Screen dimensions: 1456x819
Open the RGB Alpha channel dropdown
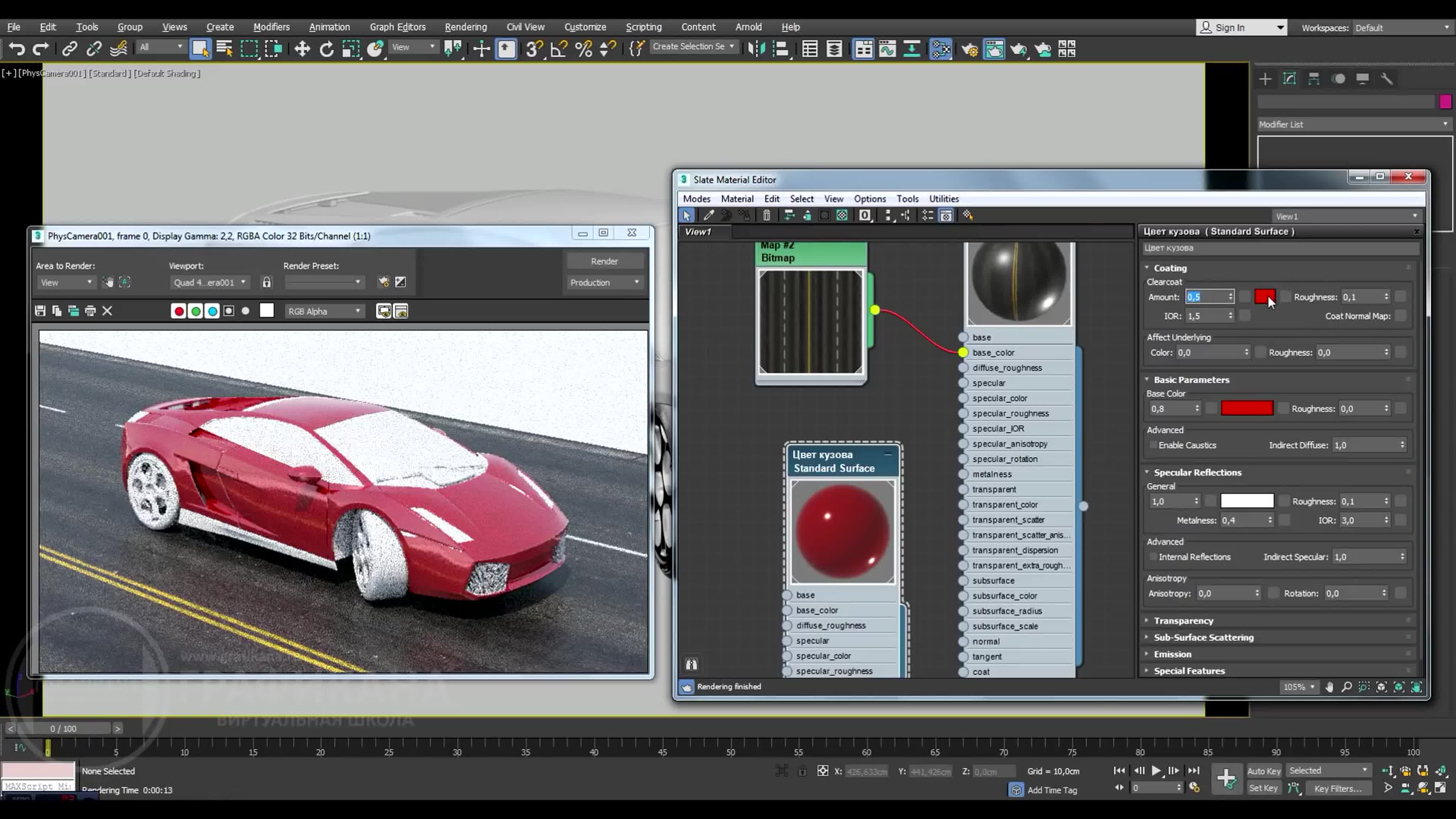[x=325, y=311]
